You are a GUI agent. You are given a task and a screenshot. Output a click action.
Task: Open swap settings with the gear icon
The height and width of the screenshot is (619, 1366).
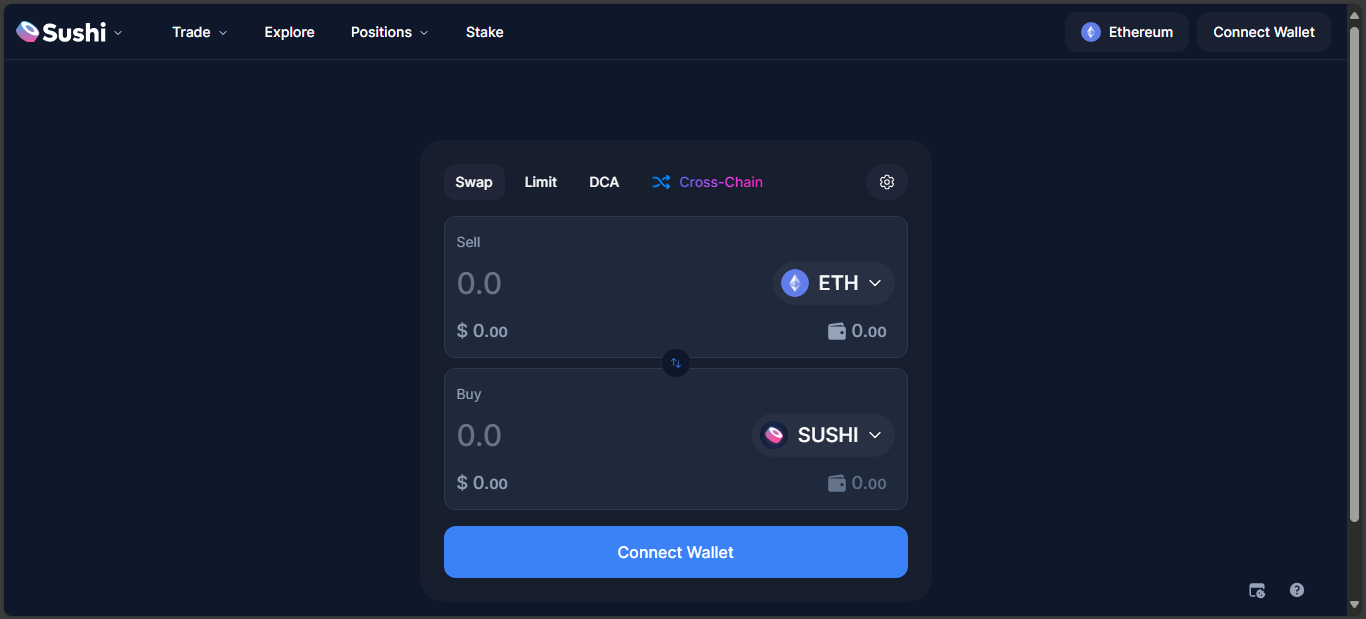point(886,182)
